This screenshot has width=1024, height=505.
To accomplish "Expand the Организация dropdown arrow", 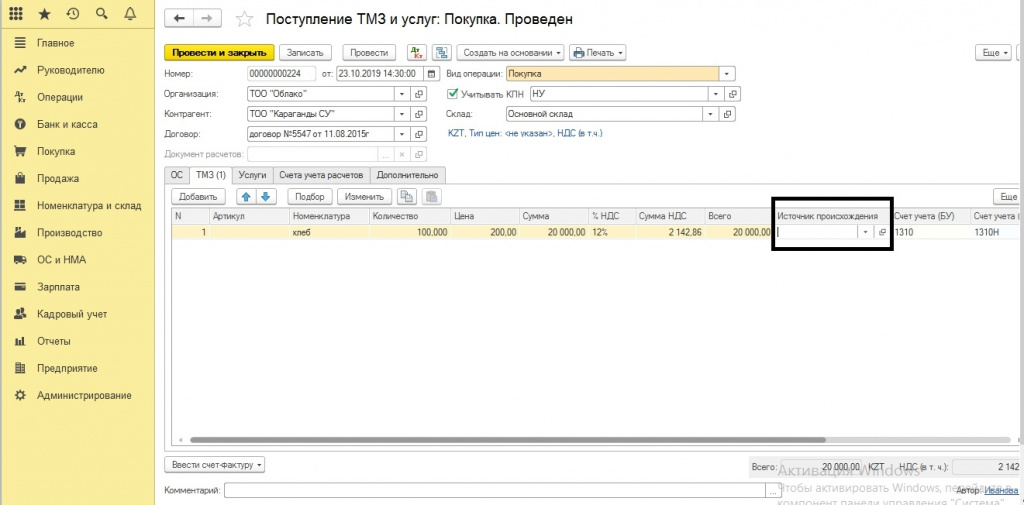I will pyautogui.click(x=402, y=94).
